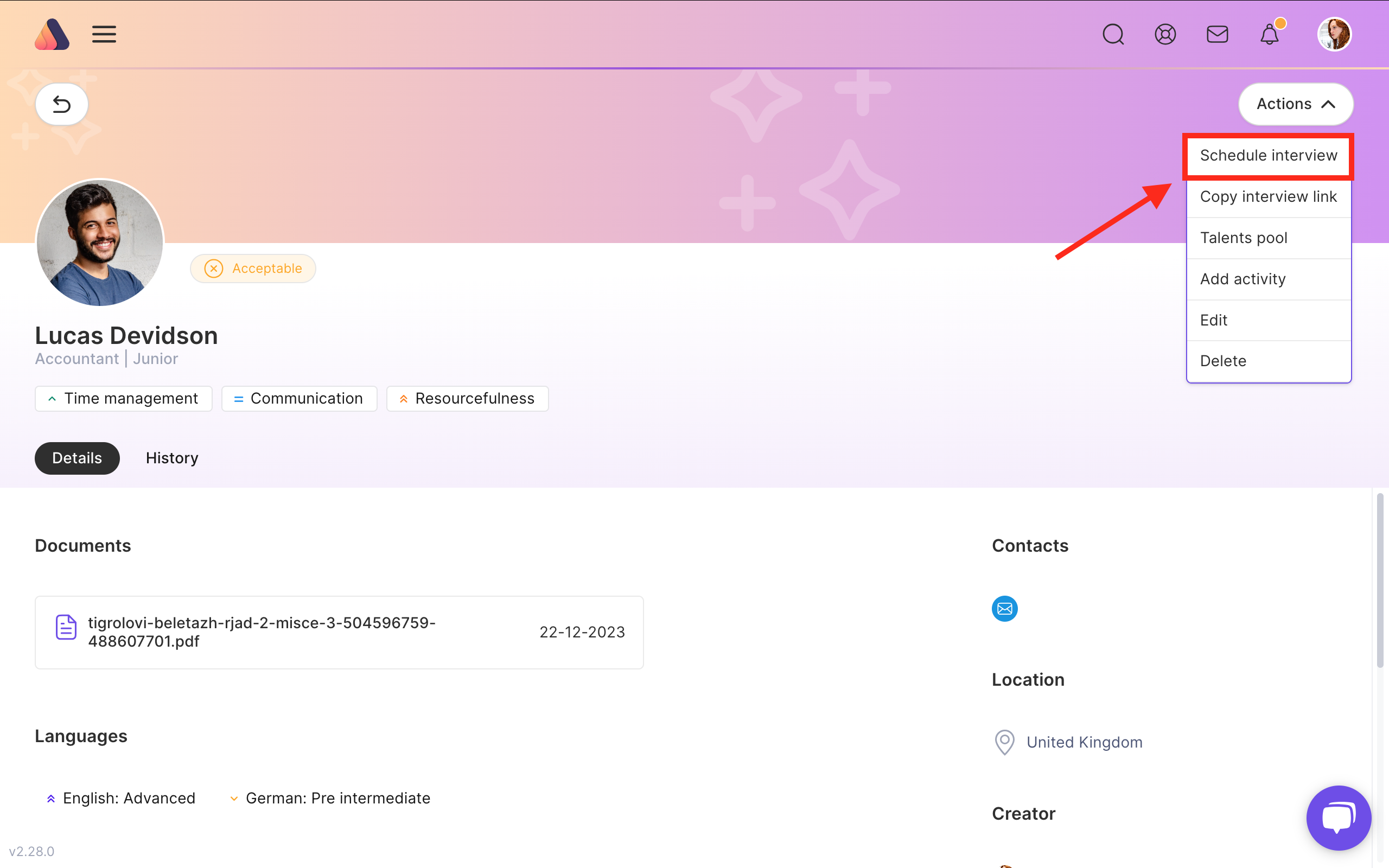
Task: Click the document date 22-12-2023
Action: click(582, 632)
